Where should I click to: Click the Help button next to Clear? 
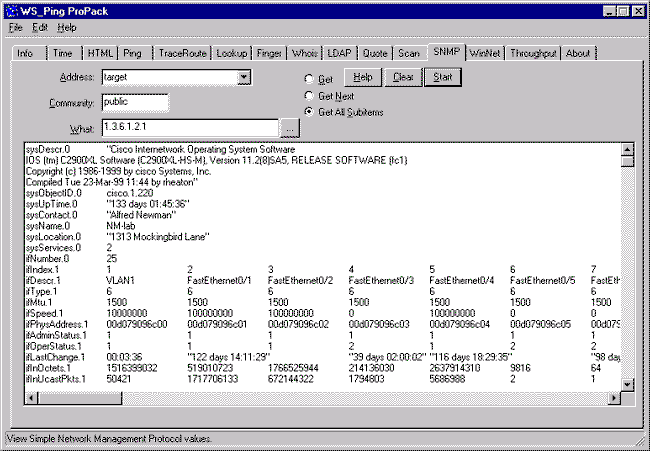(x=363, y=76)
